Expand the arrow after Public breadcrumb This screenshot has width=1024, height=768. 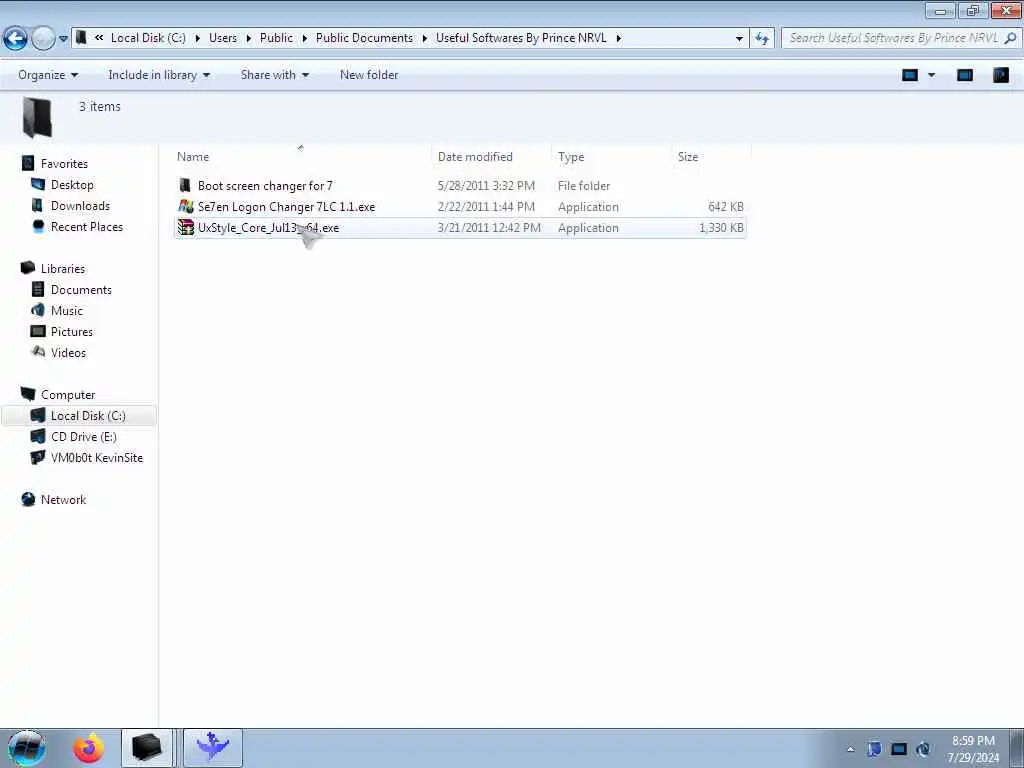(304, 38)
